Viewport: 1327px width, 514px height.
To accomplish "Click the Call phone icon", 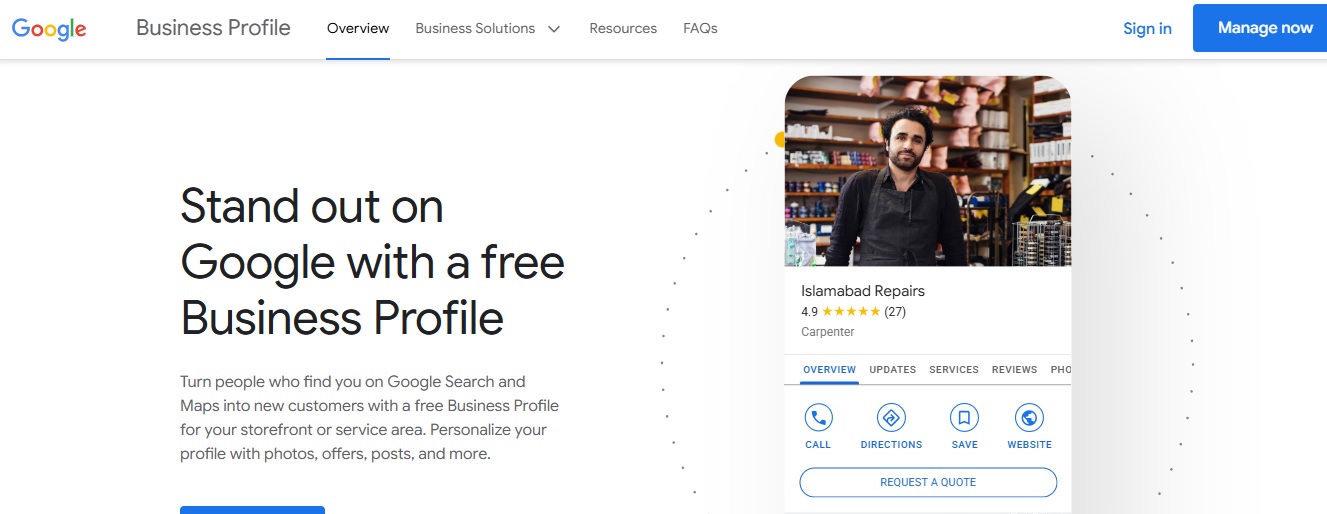I will click(818, 417).
